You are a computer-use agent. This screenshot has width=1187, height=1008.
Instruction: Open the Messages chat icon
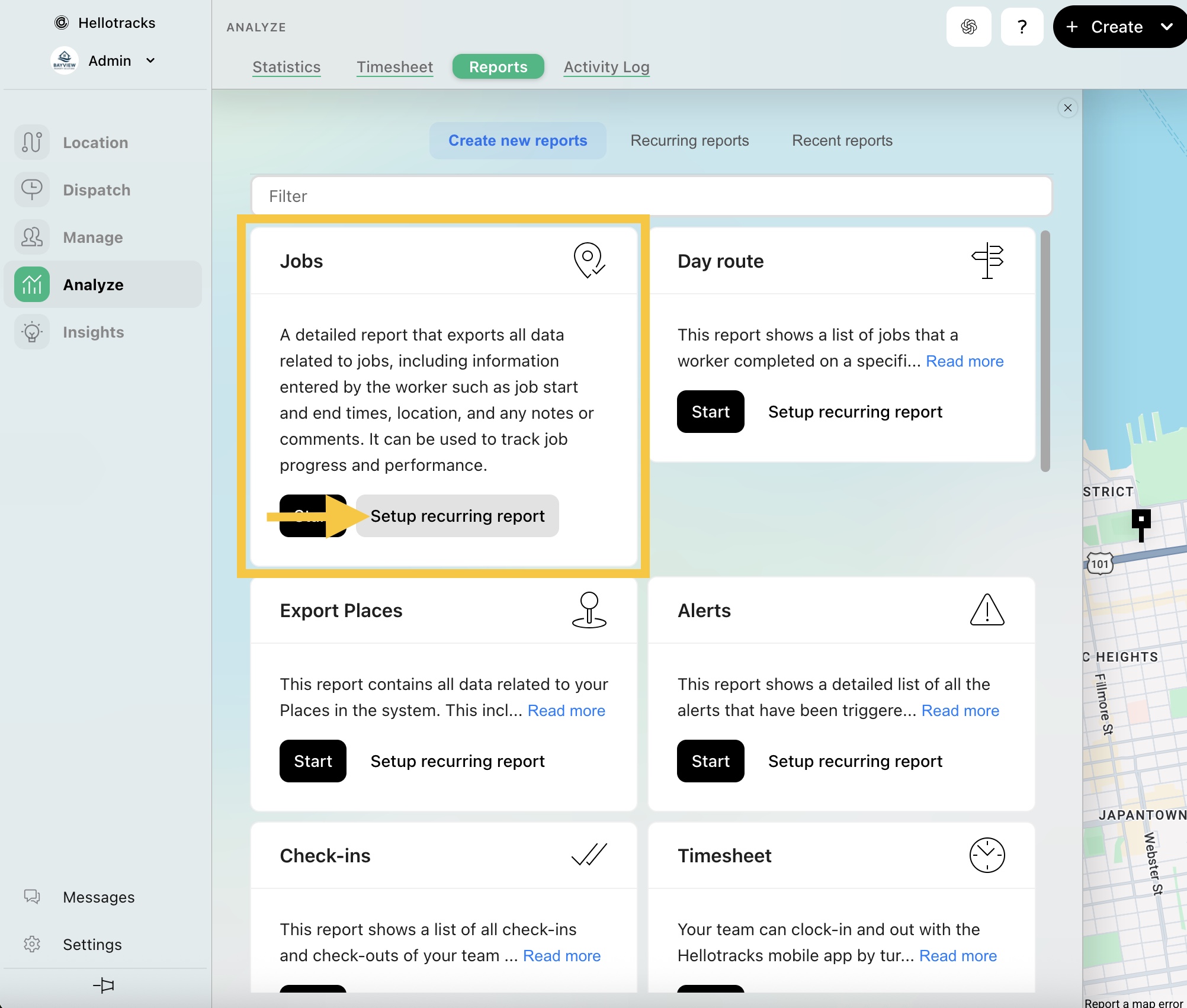click(32, 897)
